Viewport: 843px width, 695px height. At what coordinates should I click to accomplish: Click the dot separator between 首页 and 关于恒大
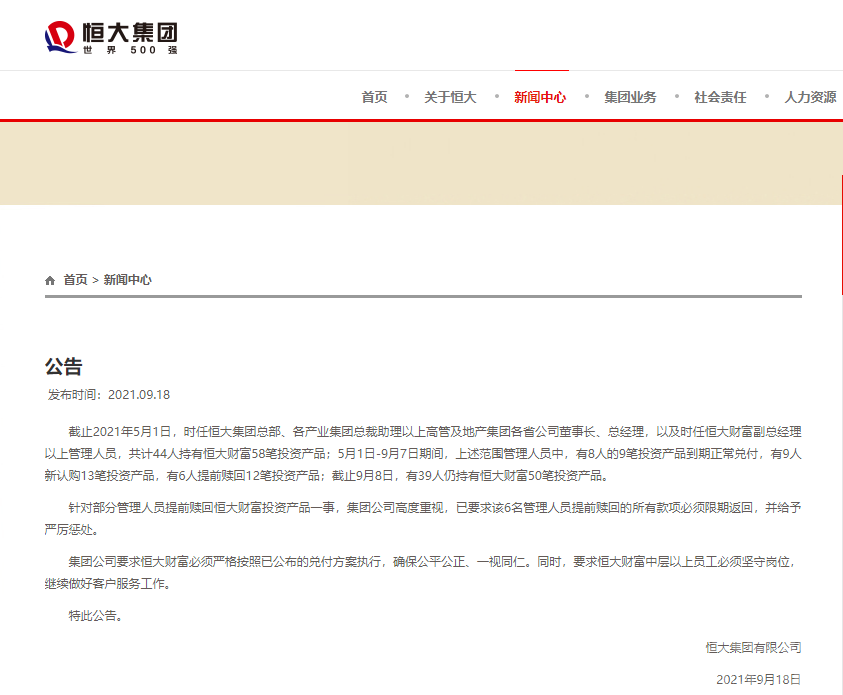(405, 96)
